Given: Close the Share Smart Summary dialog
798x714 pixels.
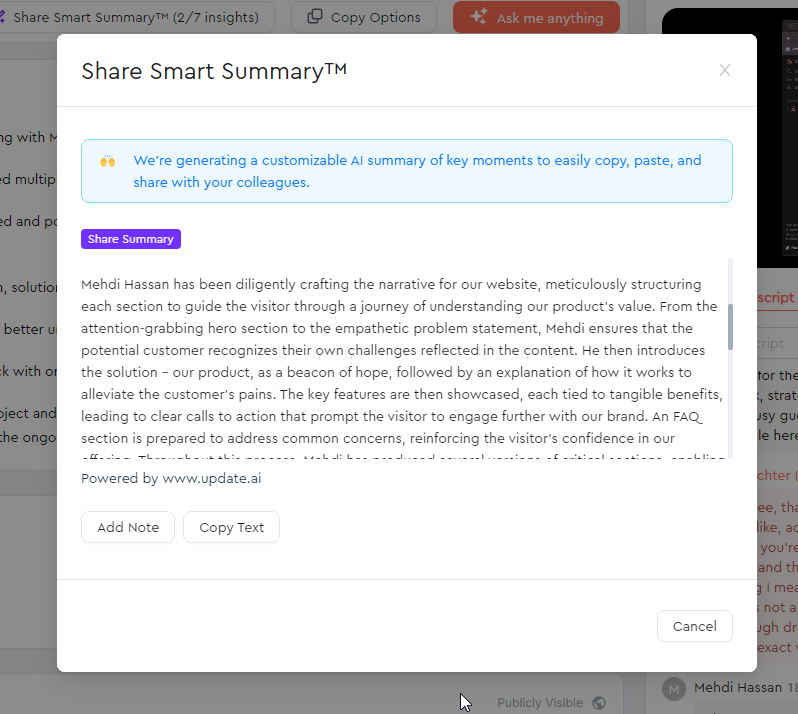Looking at the screenshot, I should (x=724, y=70).
